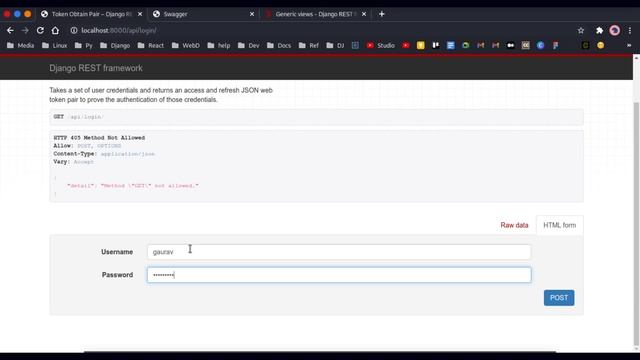Open the WebD bookmarks folder
640x360 pixels.
[x=186, y=45]
